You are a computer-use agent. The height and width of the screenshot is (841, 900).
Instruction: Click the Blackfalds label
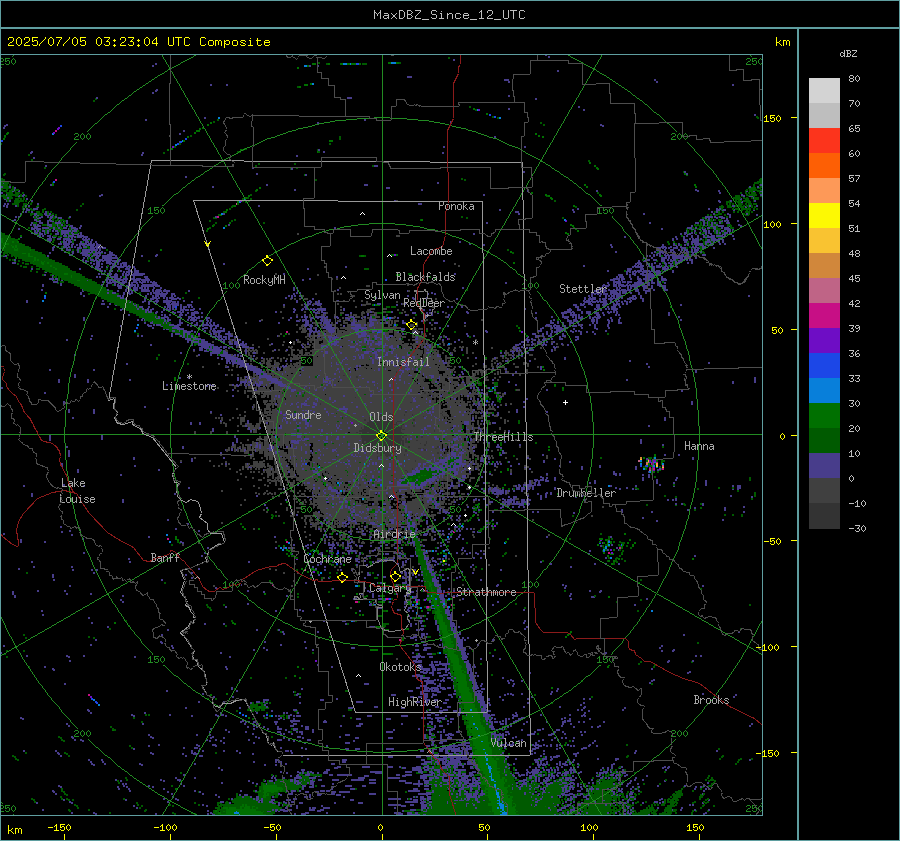425,277
